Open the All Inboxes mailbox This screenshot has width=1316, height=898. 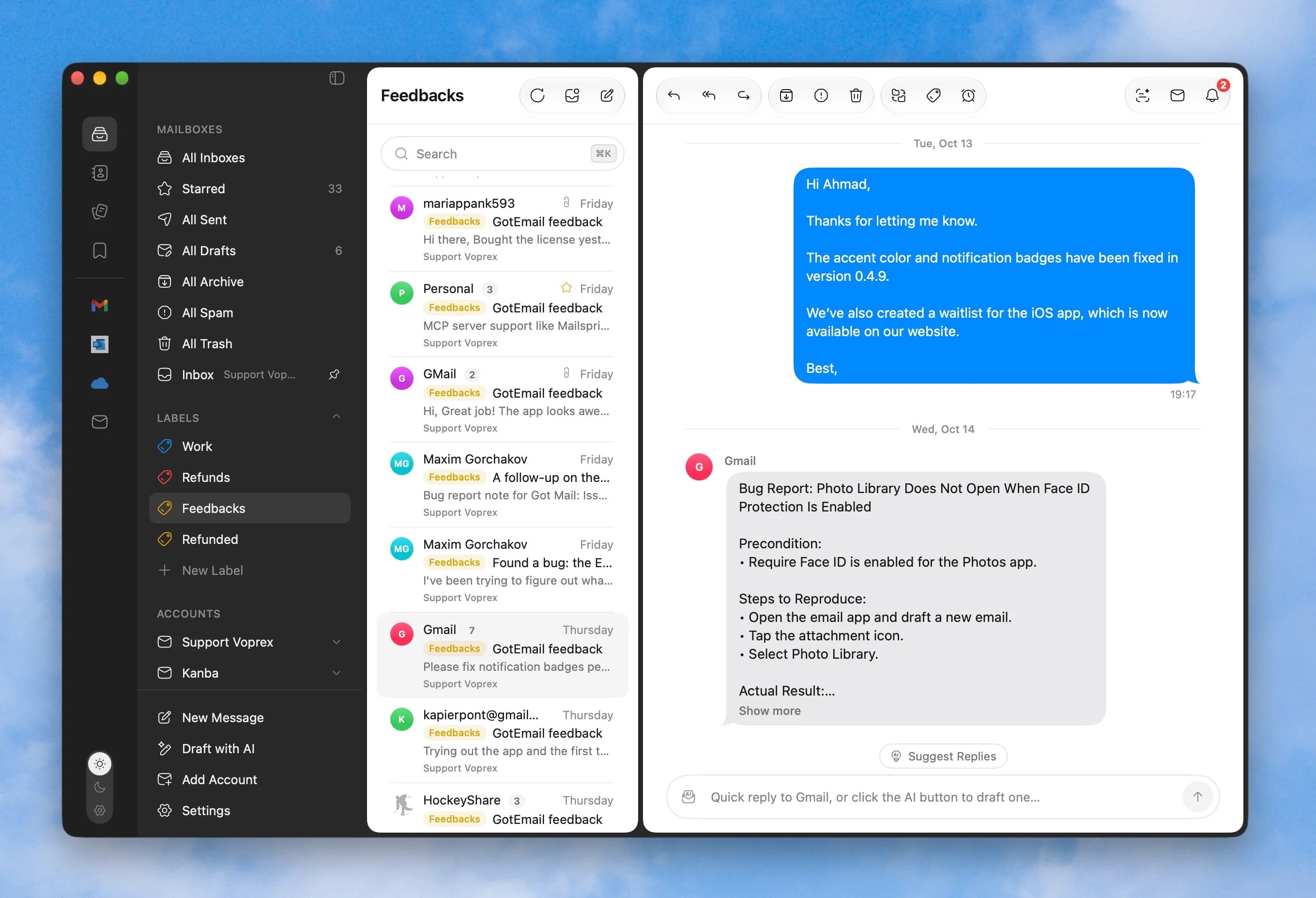(250, 157)
